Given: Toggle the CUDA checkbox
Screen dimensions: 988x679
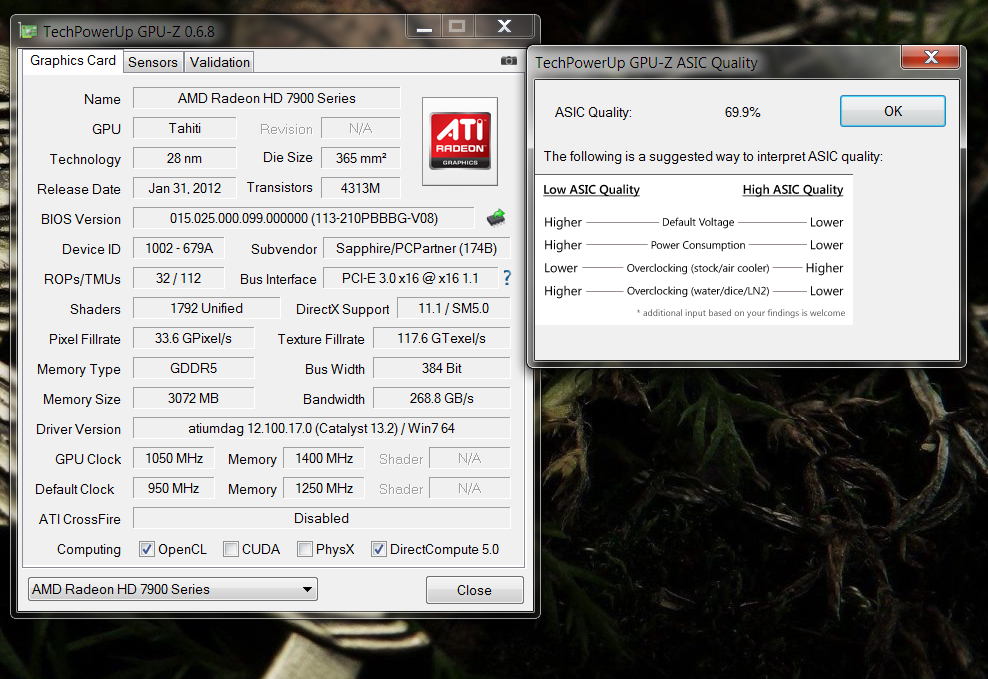Looking at the screenshot, I should pos(231,549).
